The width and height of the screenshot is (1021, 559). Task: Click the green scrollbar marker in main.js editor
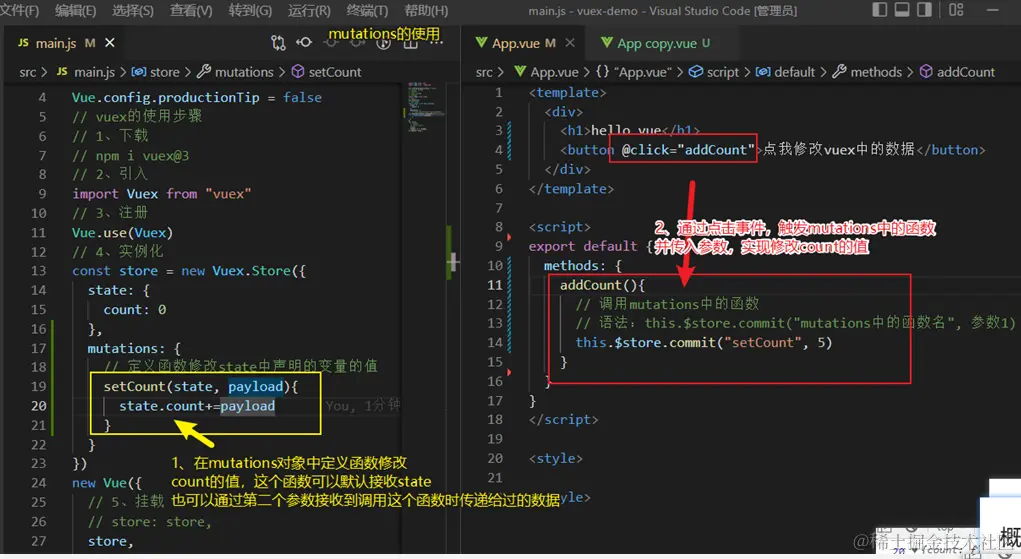click(449, 253)
